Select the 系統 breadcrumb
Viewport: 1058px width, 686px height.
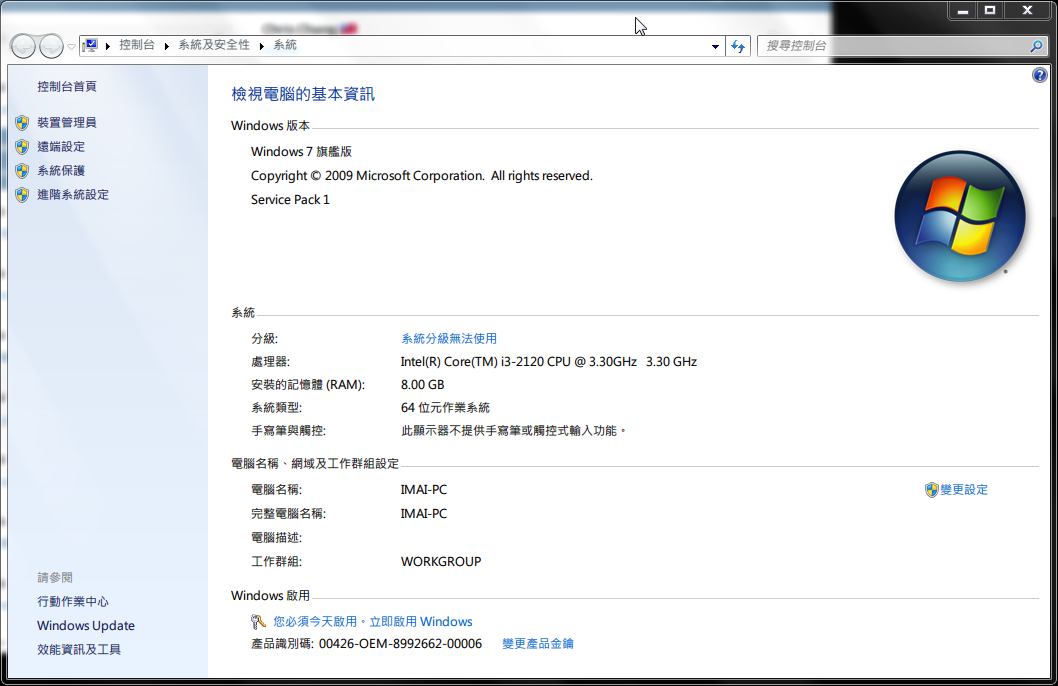pyautogui.click(x=285, y=45)
